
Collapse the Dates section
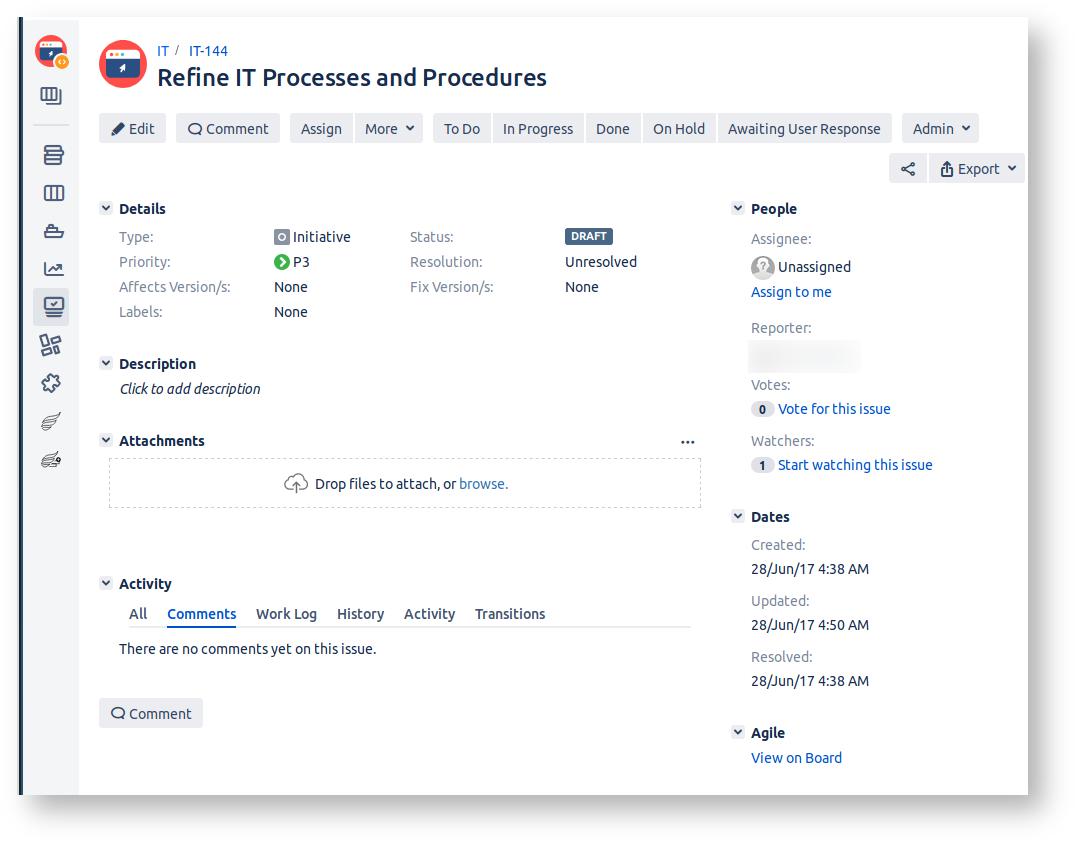pos(738,517)
